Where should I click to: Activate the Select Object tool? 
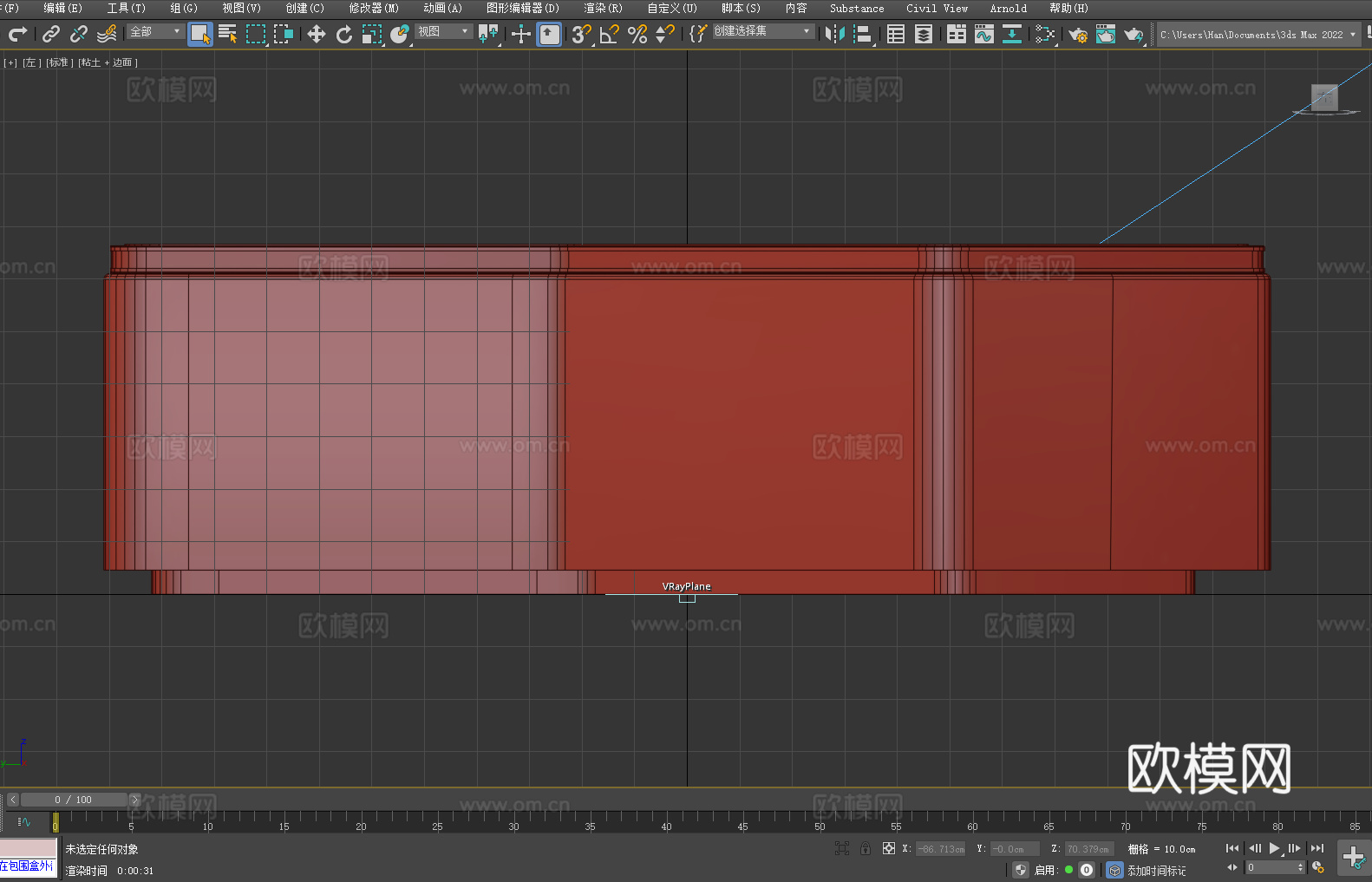click(x=200, y=35)
